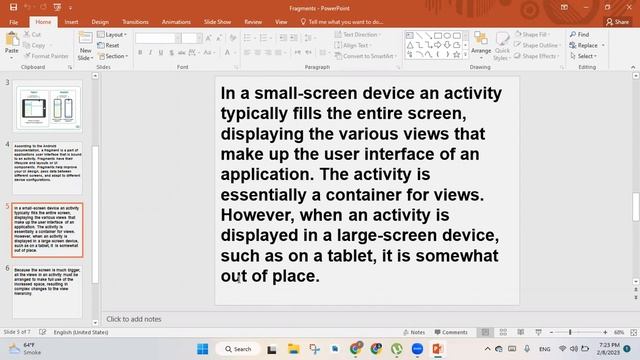The width and height of the screenshot is (640, 360).
Task: Expand the shapes gallery More arrow
Action: [465, 55]
